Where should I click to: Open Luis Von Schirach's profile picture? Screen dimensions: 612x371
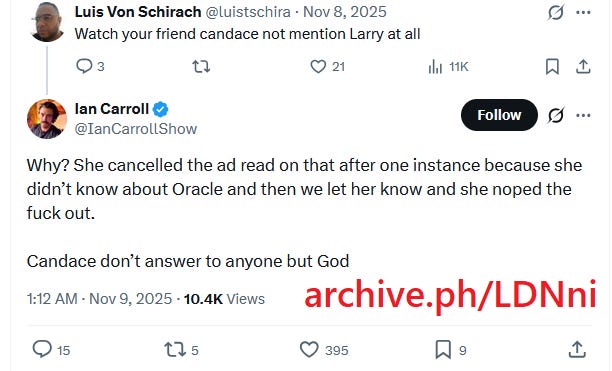[48, 22]
